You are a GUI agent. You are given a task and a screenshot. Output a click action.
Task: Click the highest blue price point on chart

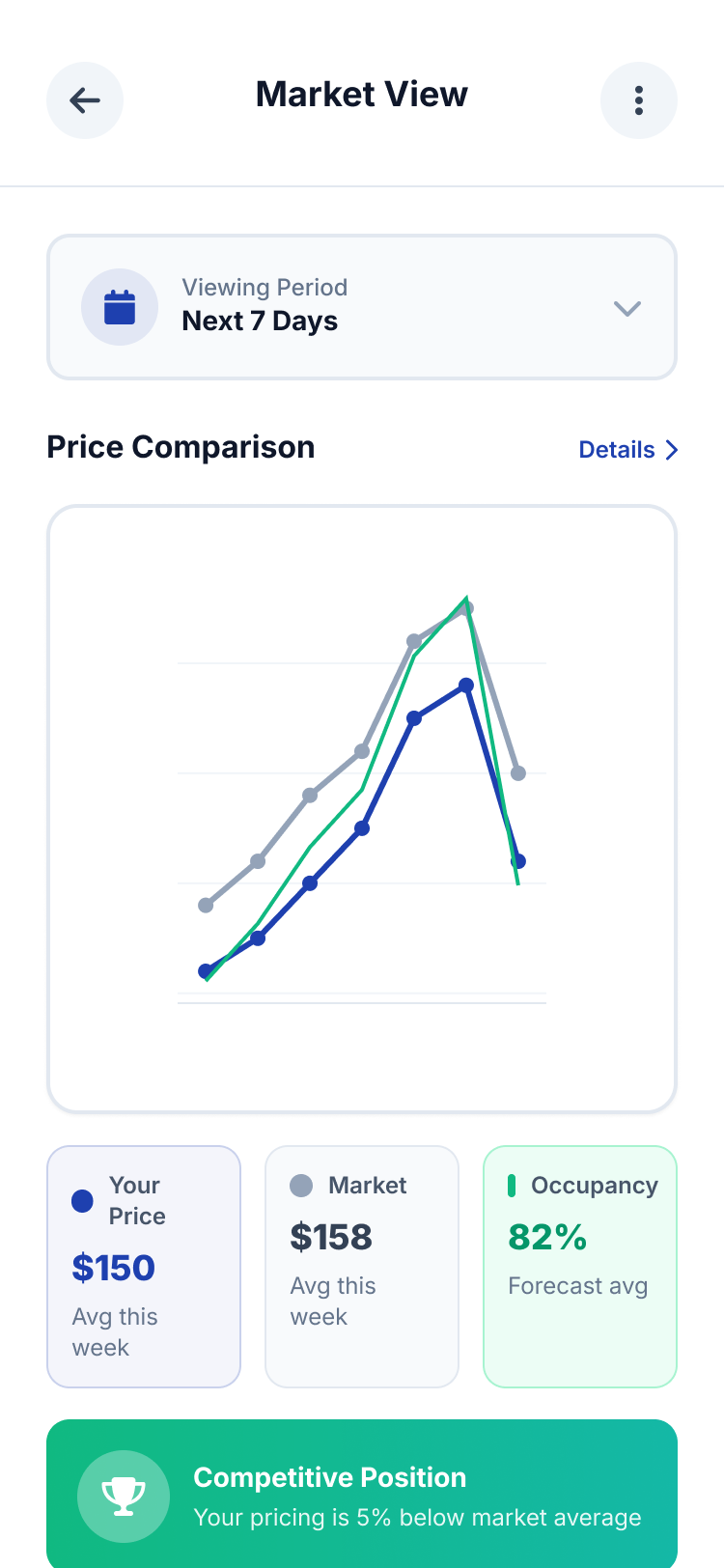[466, 686]
